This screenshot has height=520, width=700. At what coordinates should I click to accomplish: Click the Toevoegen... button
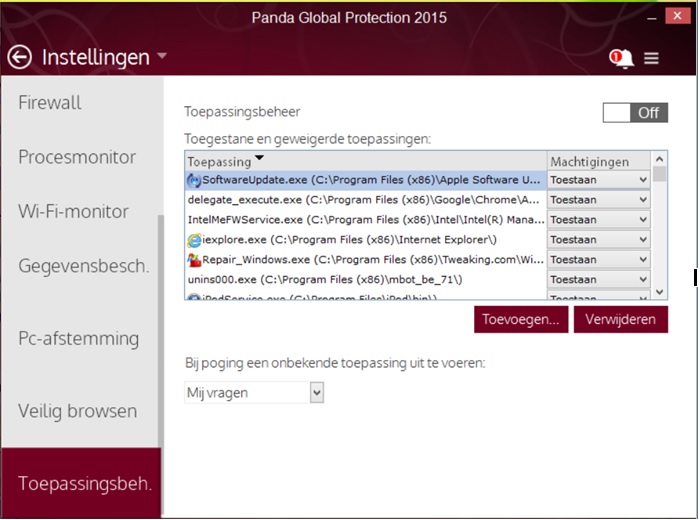[521, 319]
